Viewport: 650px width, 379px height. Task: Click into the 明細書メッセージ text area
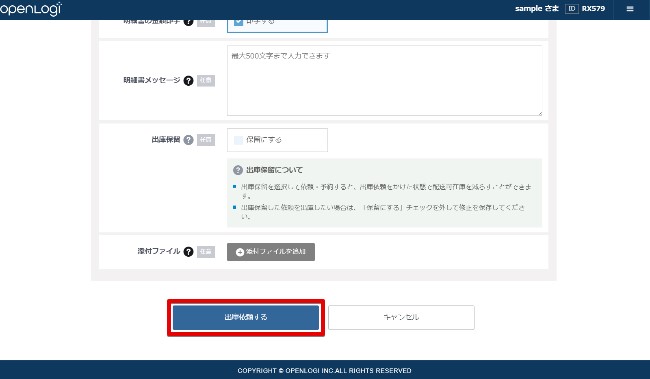point(385,80)
